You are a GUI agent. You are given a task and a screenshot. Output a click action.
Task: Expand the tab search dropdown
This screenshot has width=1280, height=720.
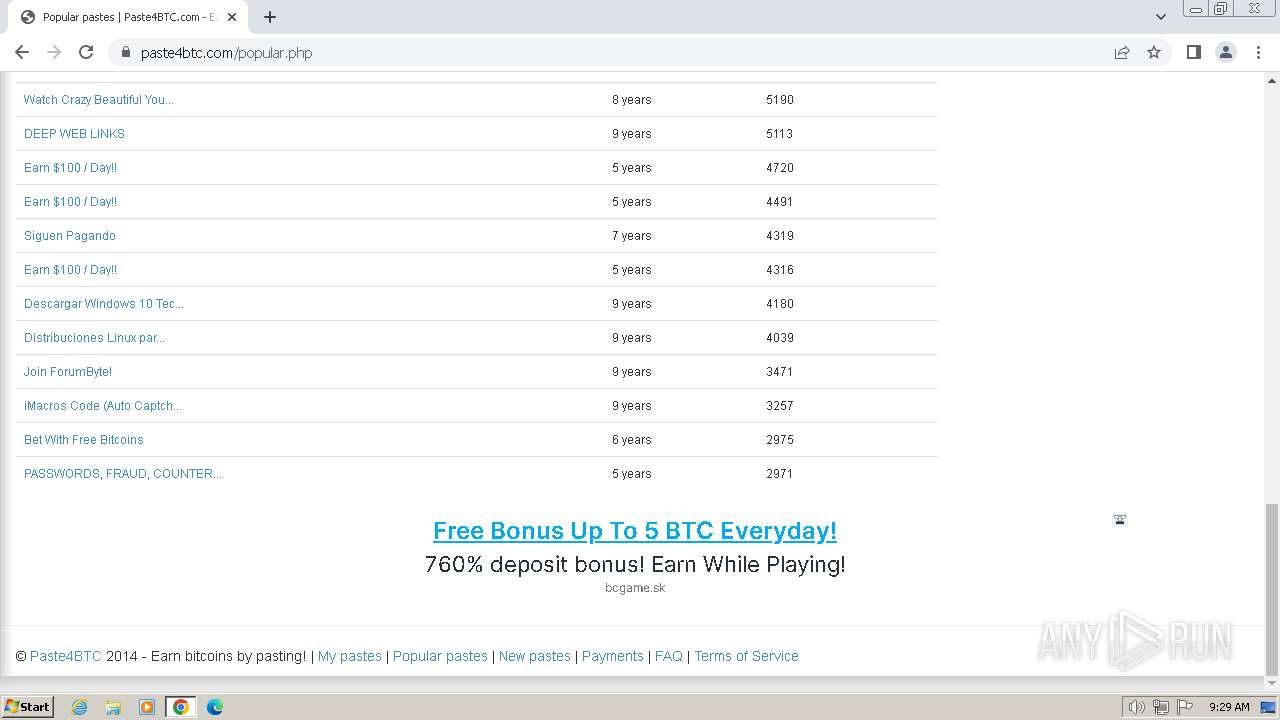point(1161,17)
